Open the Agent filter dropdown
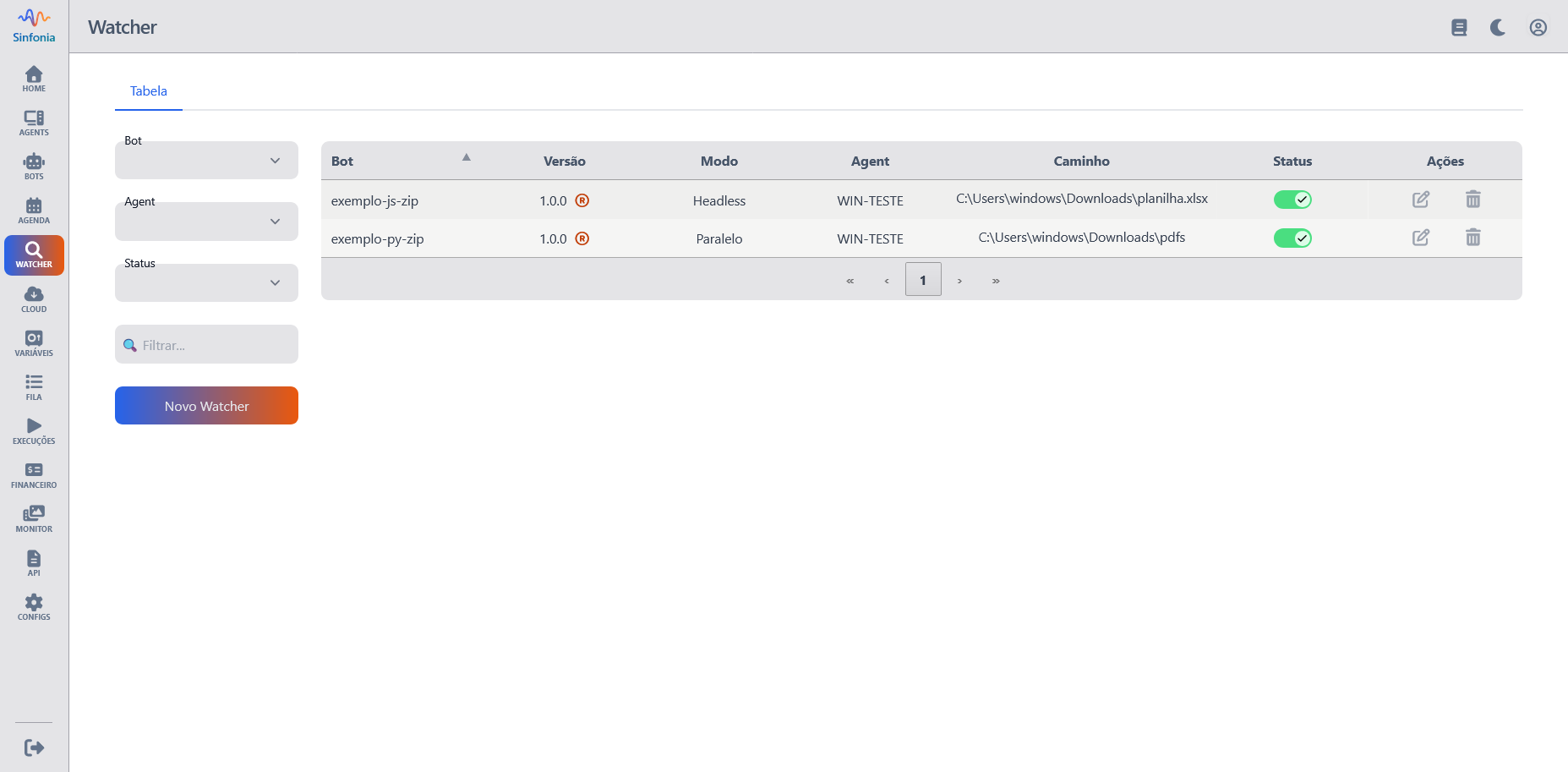The image size is (1568, 772). tap(206, 222)
